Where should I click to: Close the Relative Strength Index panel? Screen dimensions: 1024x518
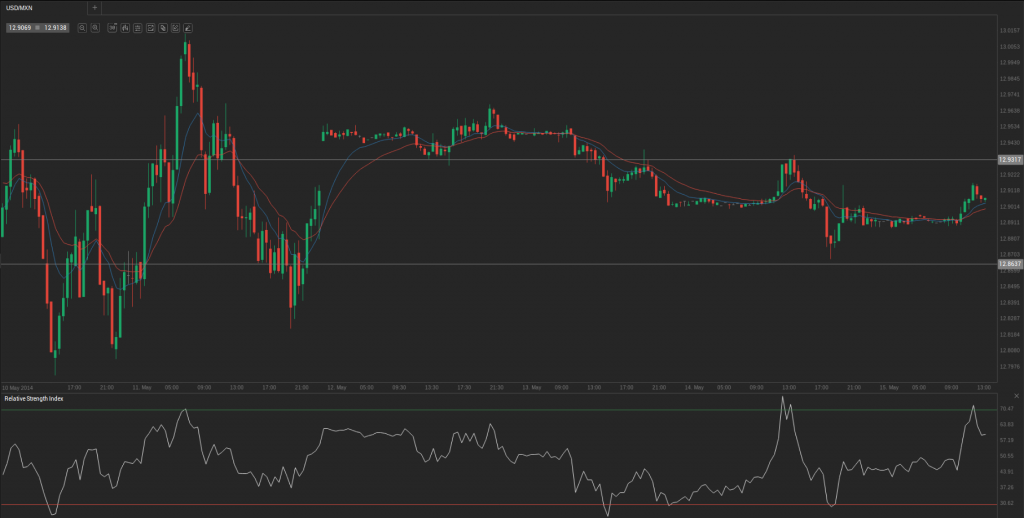click(1017, 397)
